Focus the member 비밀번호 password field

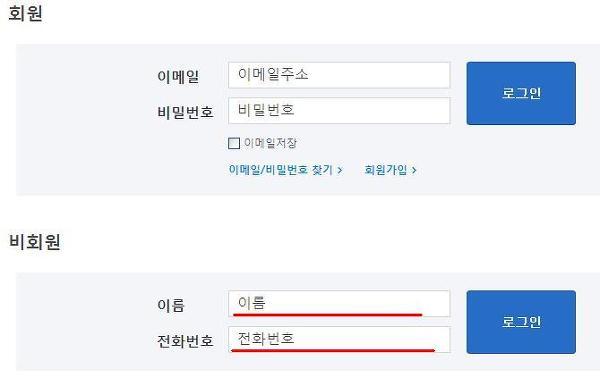(x=339, y=111)
